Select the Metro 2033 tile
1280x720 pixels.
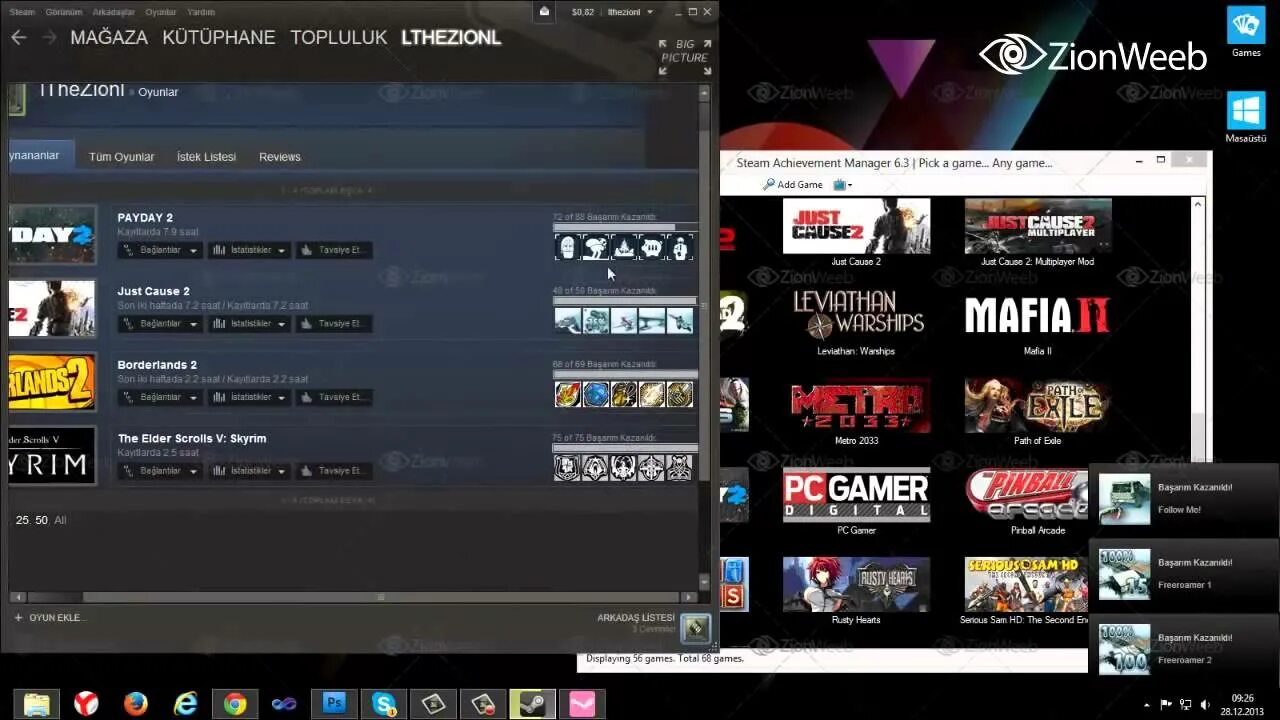click(856, 411)
